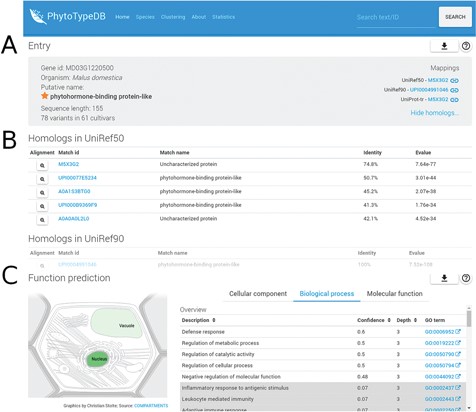
Task: Sort table by Confidence column arrows
Action: click(x=389, y=320)
